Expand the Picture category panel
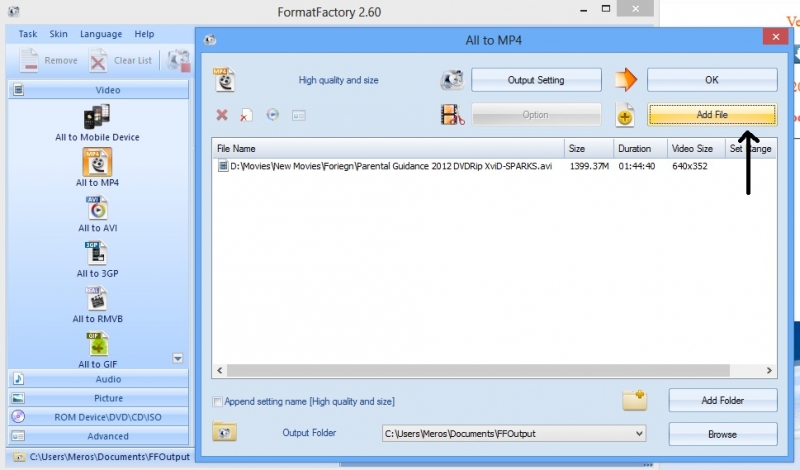 98,397
